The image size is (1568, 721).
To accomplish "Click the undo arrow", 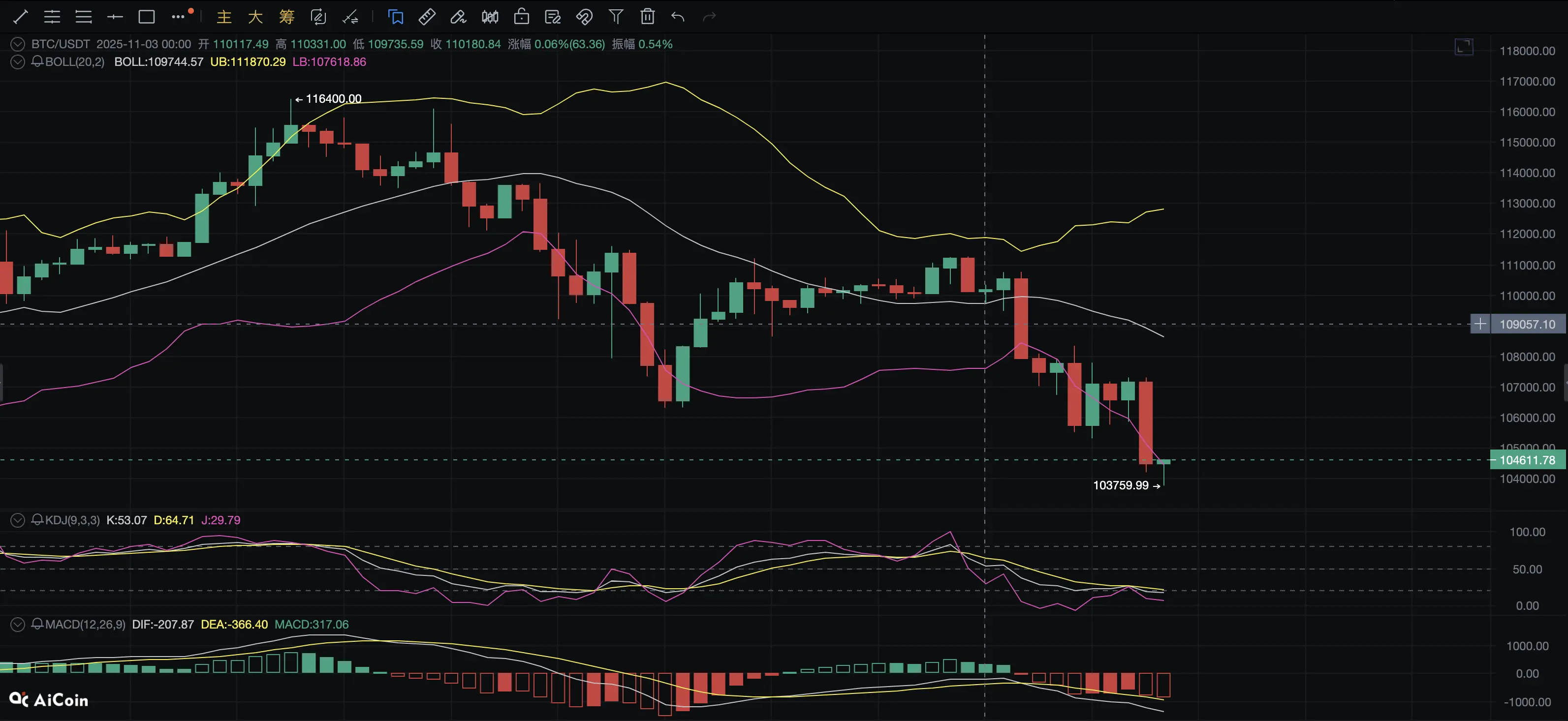I will 678,16.
